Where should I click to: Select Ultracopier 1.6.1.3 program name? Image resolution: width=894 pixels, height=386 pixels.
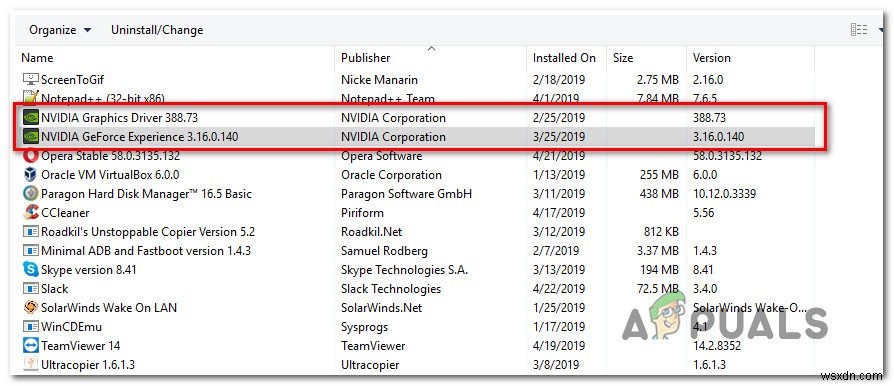[x=88, y=364]
